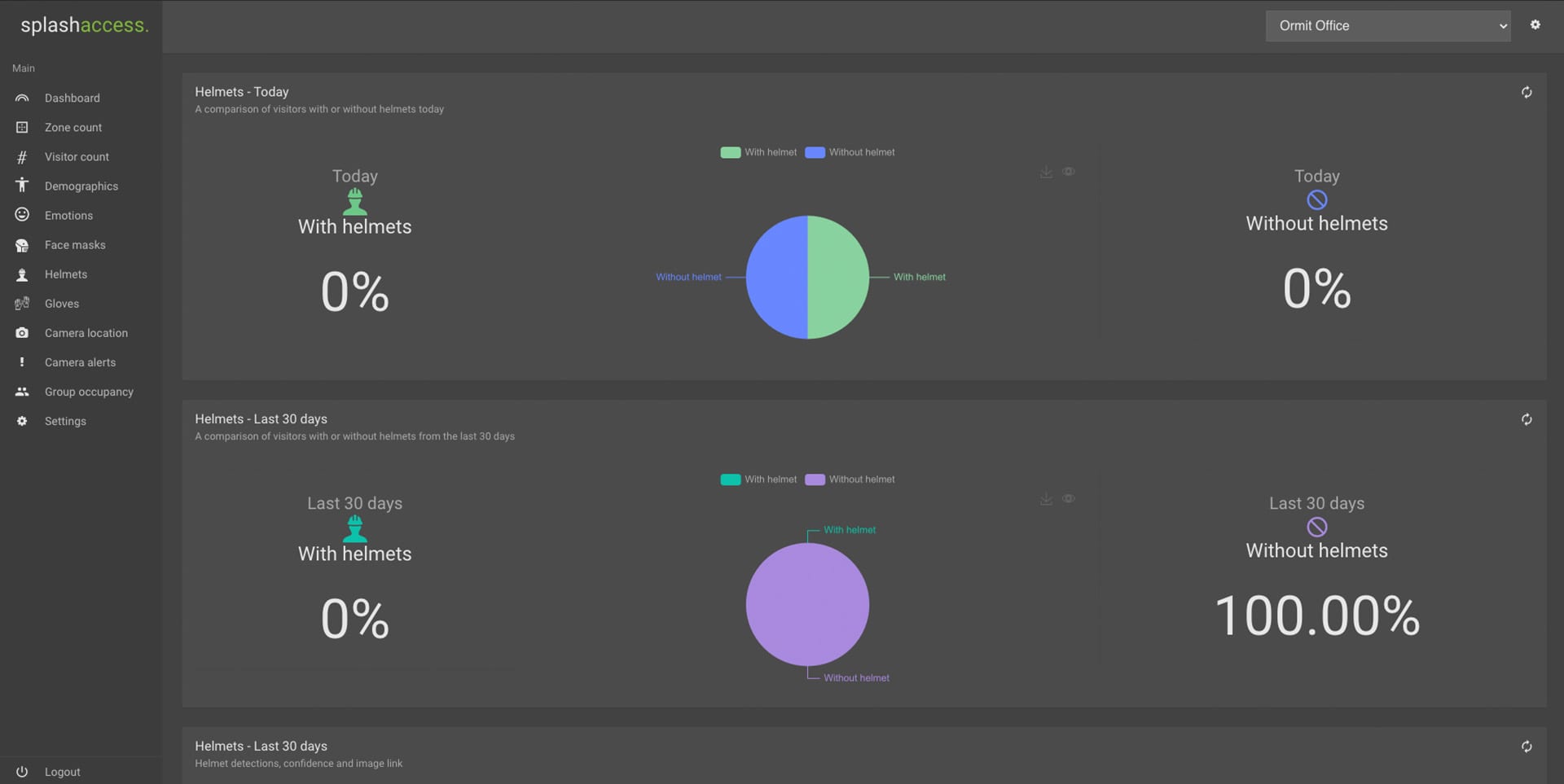
Task: Select Demographics in the sidebar
Action: (x=81, y=186)
